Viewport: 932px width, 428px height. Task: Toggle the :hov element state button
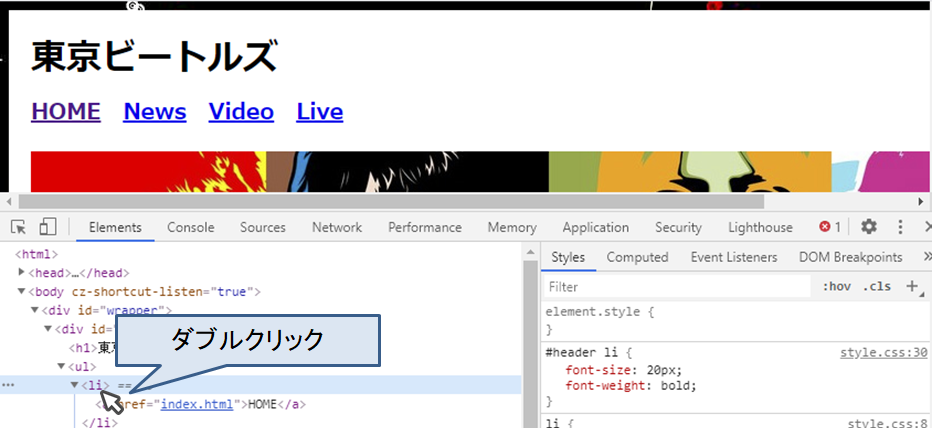click(x=836, y=287)
